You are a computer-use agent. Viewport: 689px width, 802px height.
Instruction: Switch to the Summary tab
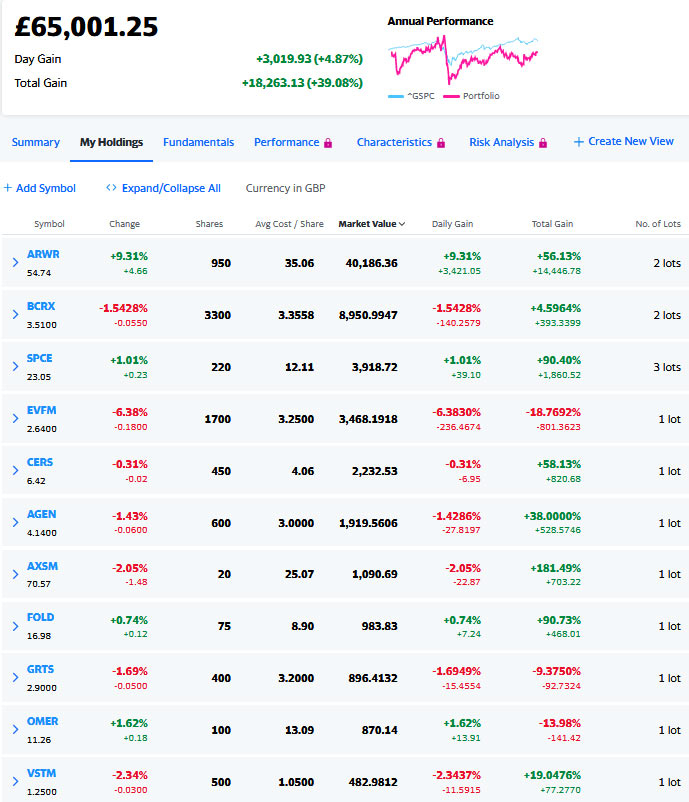tap(36, 142)
